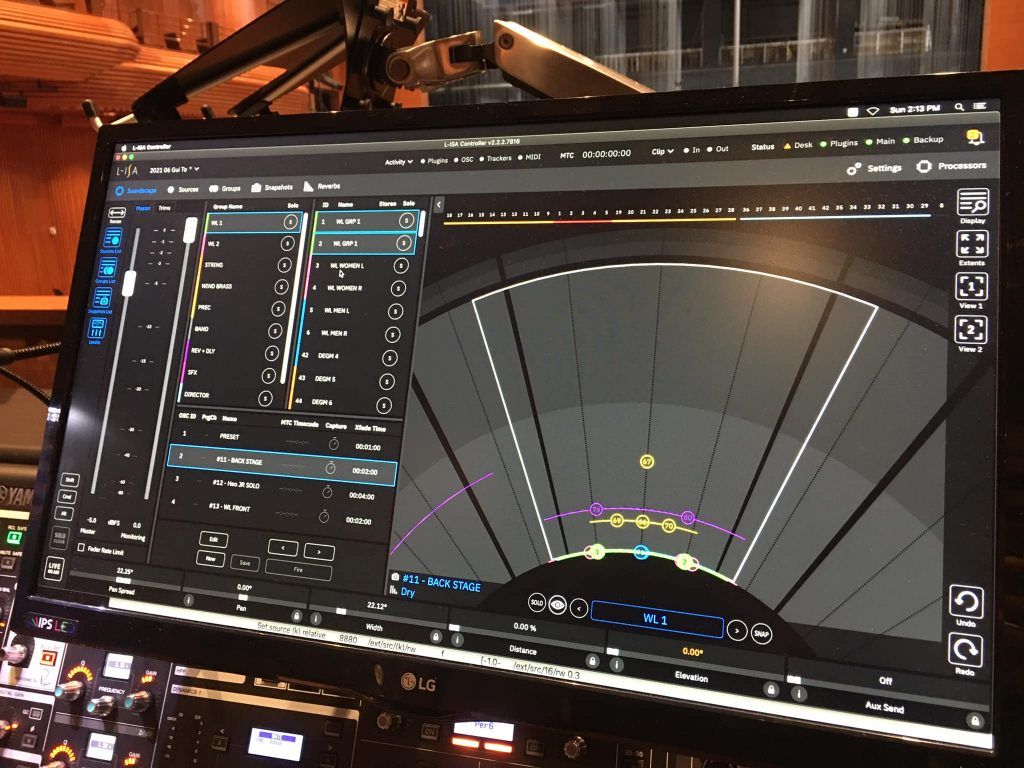The width and height of the screenshot is (1024, 768).
Task: Click the Edit snapshot button
Action: point(214,539)
